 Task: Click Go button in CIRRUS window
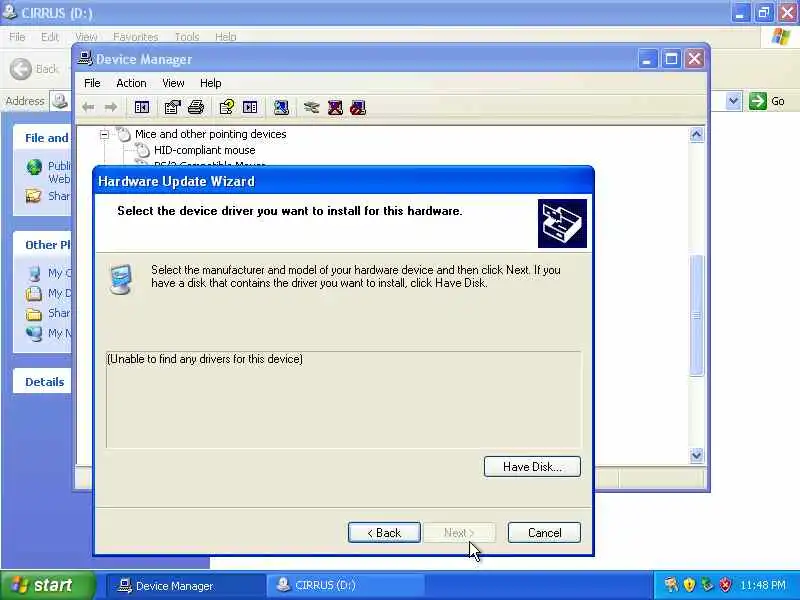click(767, 101)
